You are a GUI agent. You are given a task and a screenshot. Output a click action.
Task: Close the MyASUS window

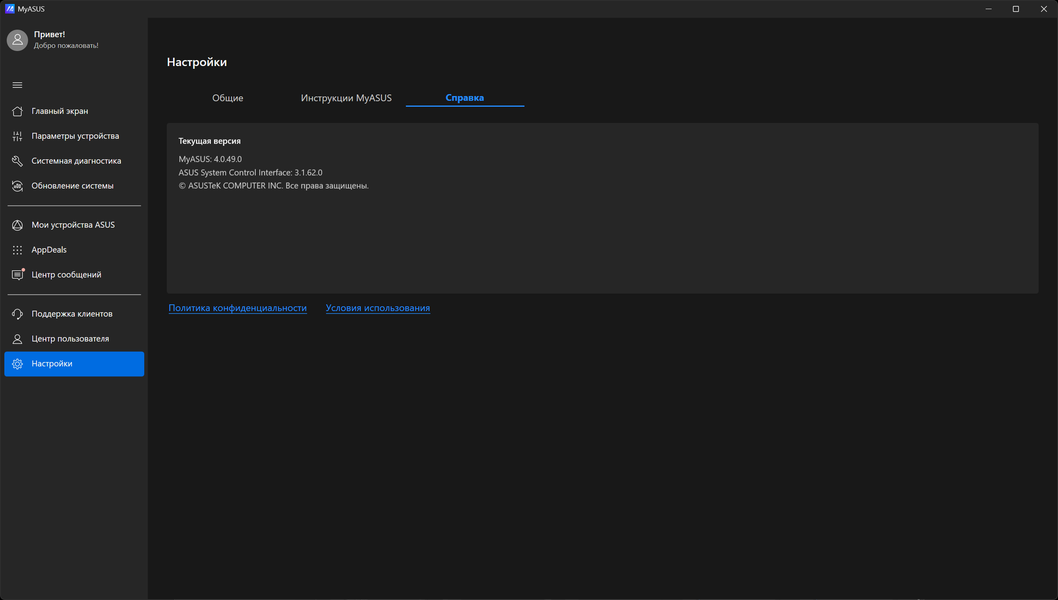[1043, 9]
